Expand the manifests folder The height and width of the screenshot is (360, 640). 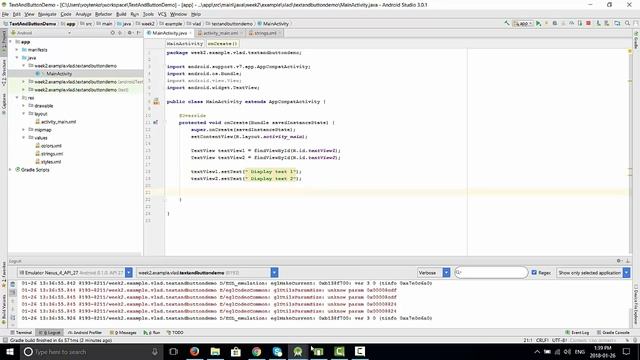point(17,50)
